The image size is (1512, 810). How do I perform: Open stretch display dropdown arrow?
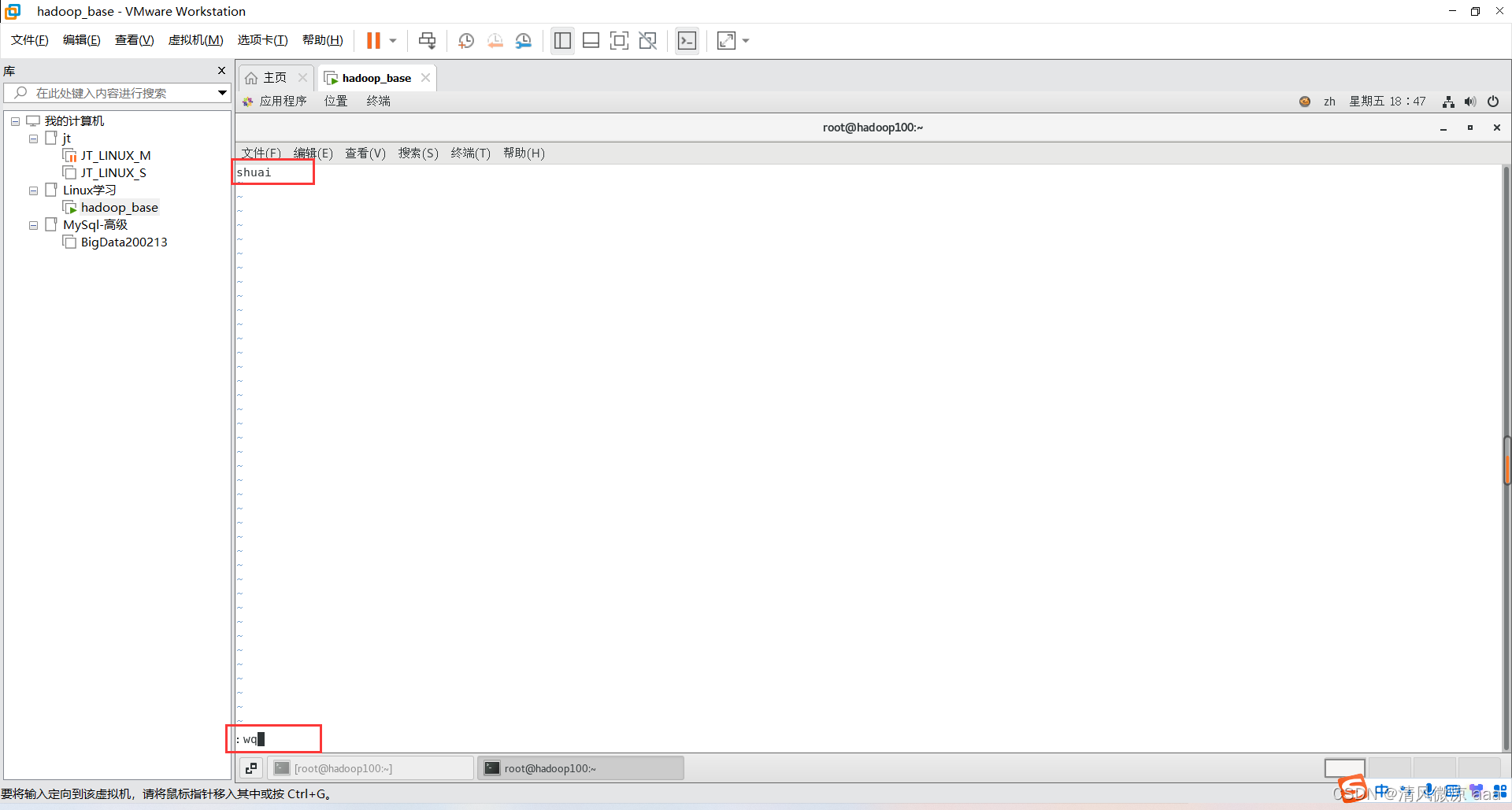point(746,41)
